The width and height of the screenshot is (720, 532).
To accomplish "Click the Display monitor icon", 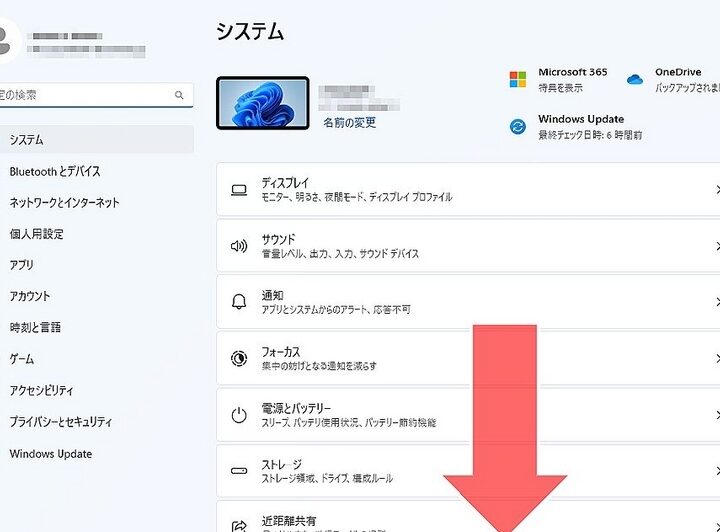I will pyautogui.click(x=239, y=190).
